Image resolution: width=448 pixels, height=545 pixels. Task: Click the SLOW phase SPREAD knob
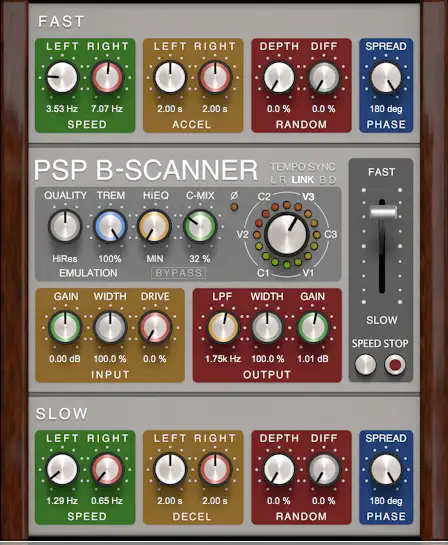tap(386, 469)
